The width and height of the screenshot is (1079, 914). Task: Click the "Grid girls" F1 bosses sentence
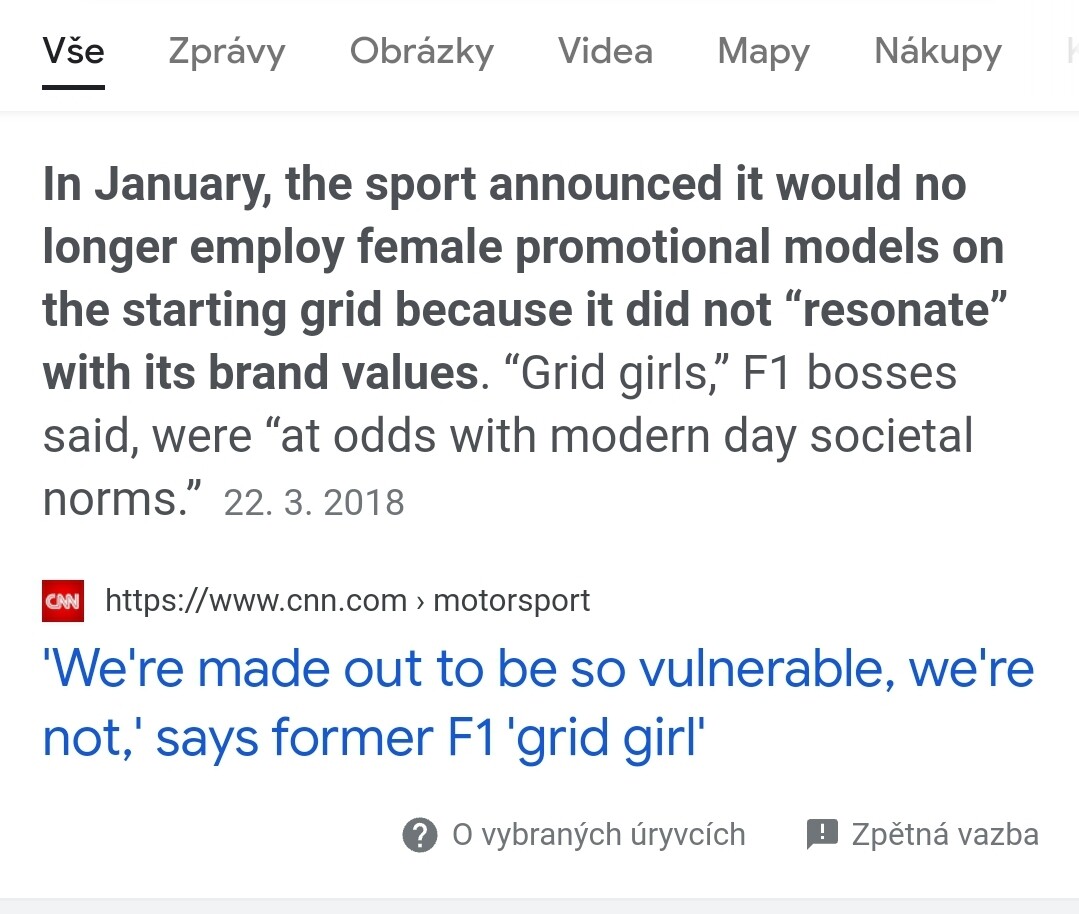[x=730, y=374]
